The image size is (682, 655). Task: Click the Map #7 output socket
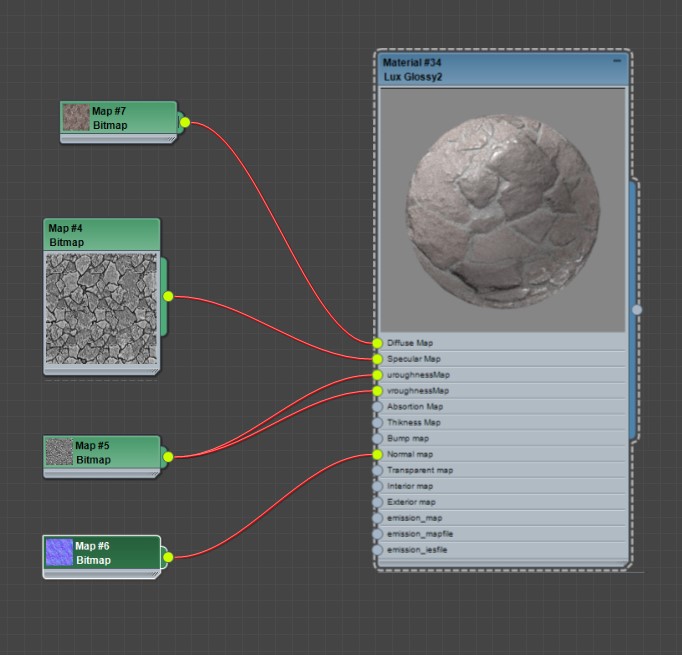184,123
